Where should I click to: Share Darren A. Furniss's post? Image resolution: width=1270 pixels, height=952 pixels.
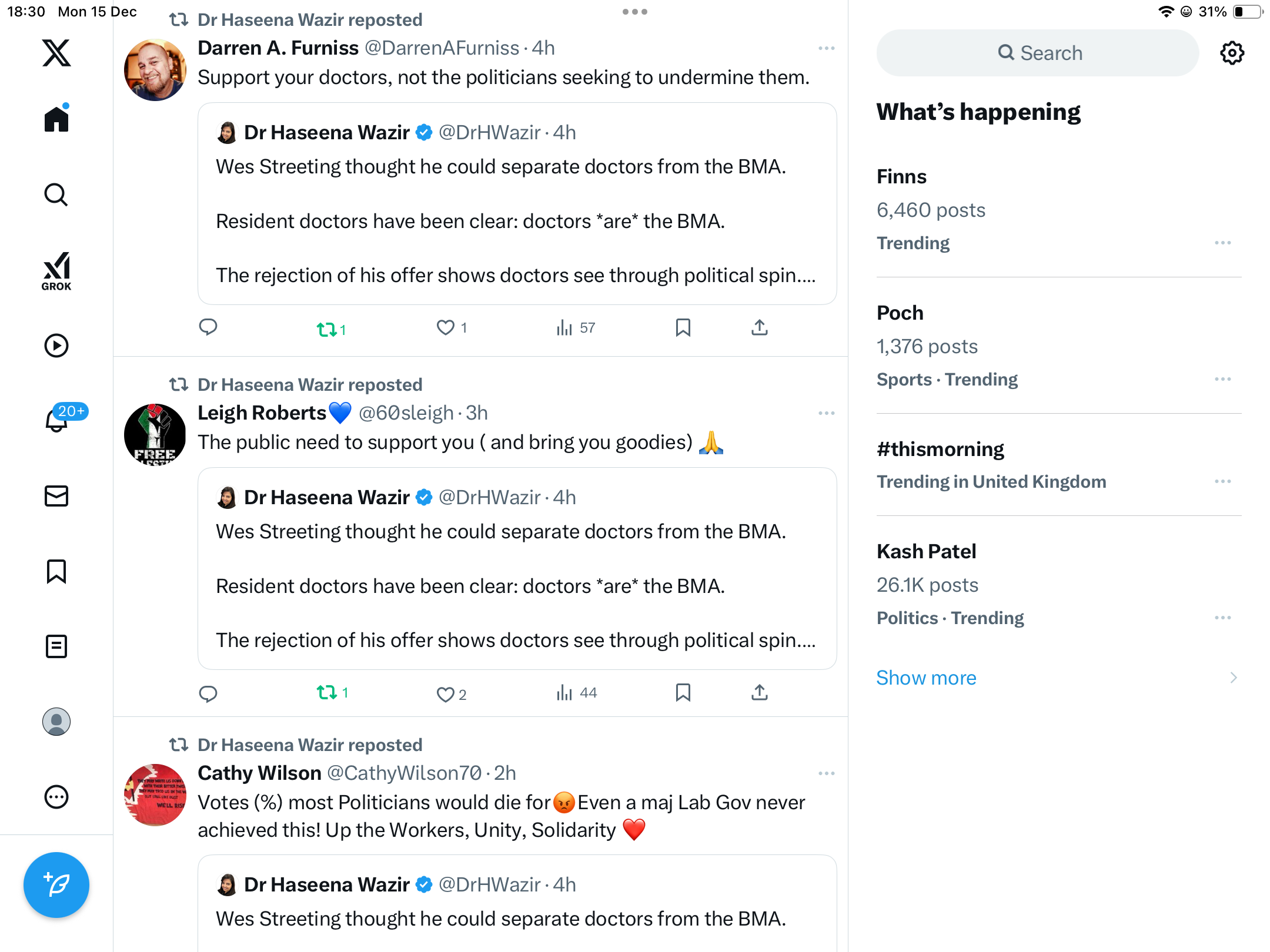[760, 327]
